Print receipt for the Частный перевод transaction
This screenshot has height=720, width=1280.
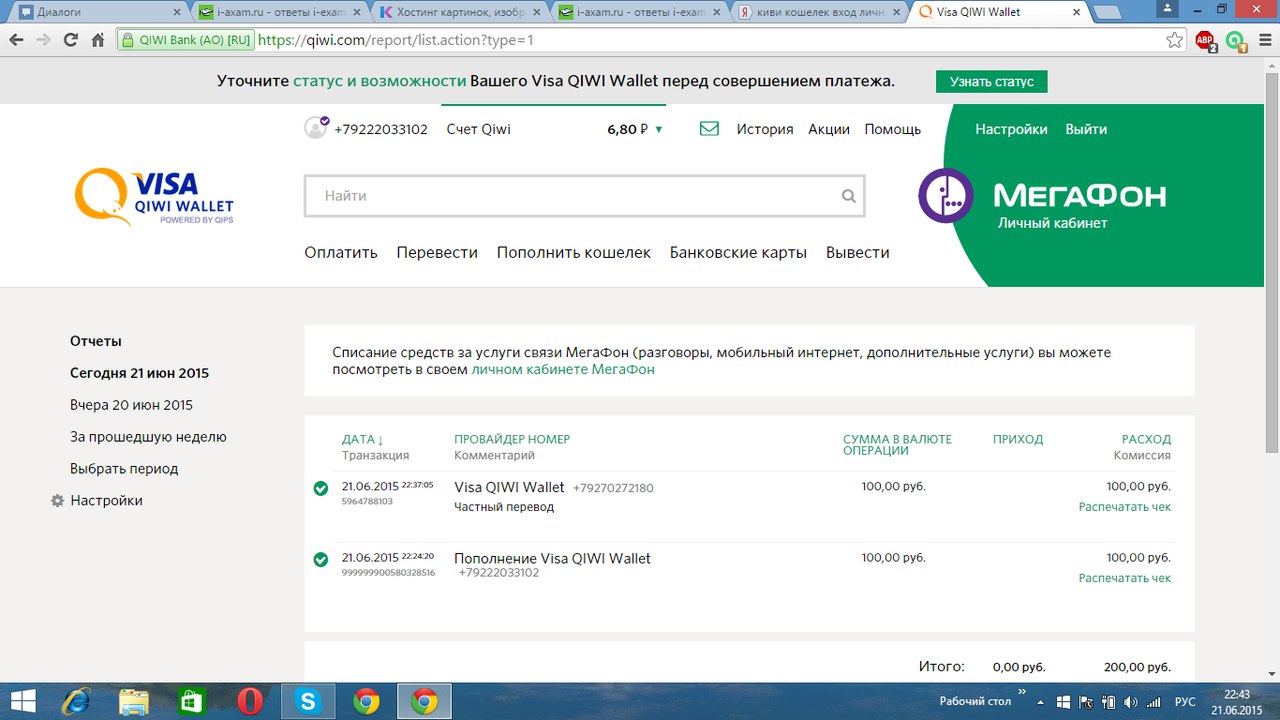click(1125, 507)
